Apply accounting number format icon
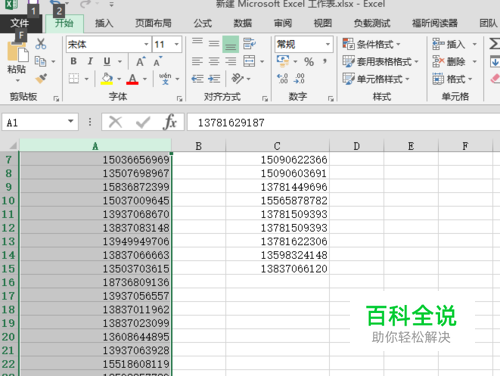The width and height of the screenshot is (500, 376). pyautogui.click(x=283, y=61)
